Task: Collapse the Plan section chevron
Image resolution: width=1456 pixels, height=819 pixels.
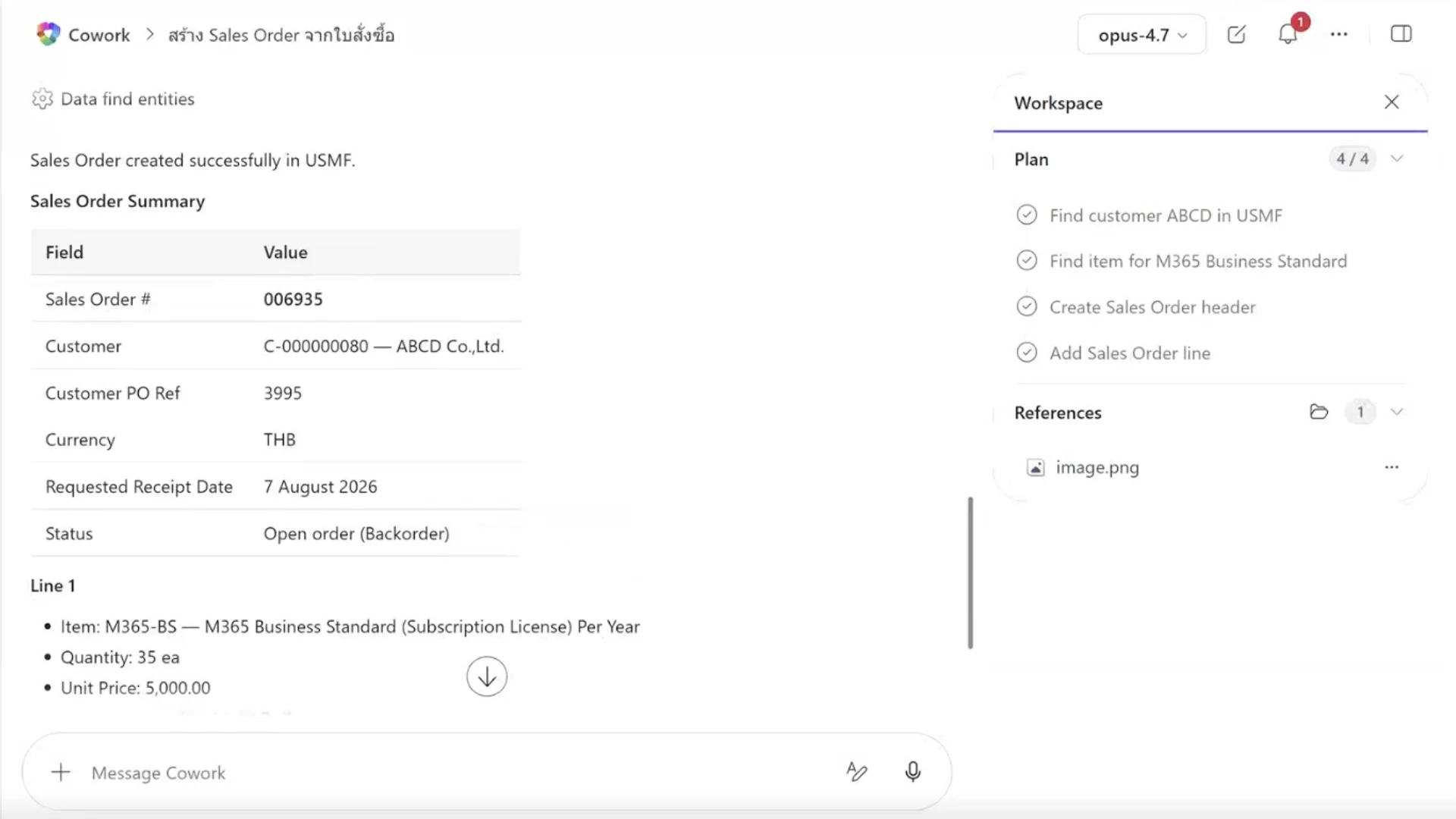Action: pos(1397,158)
